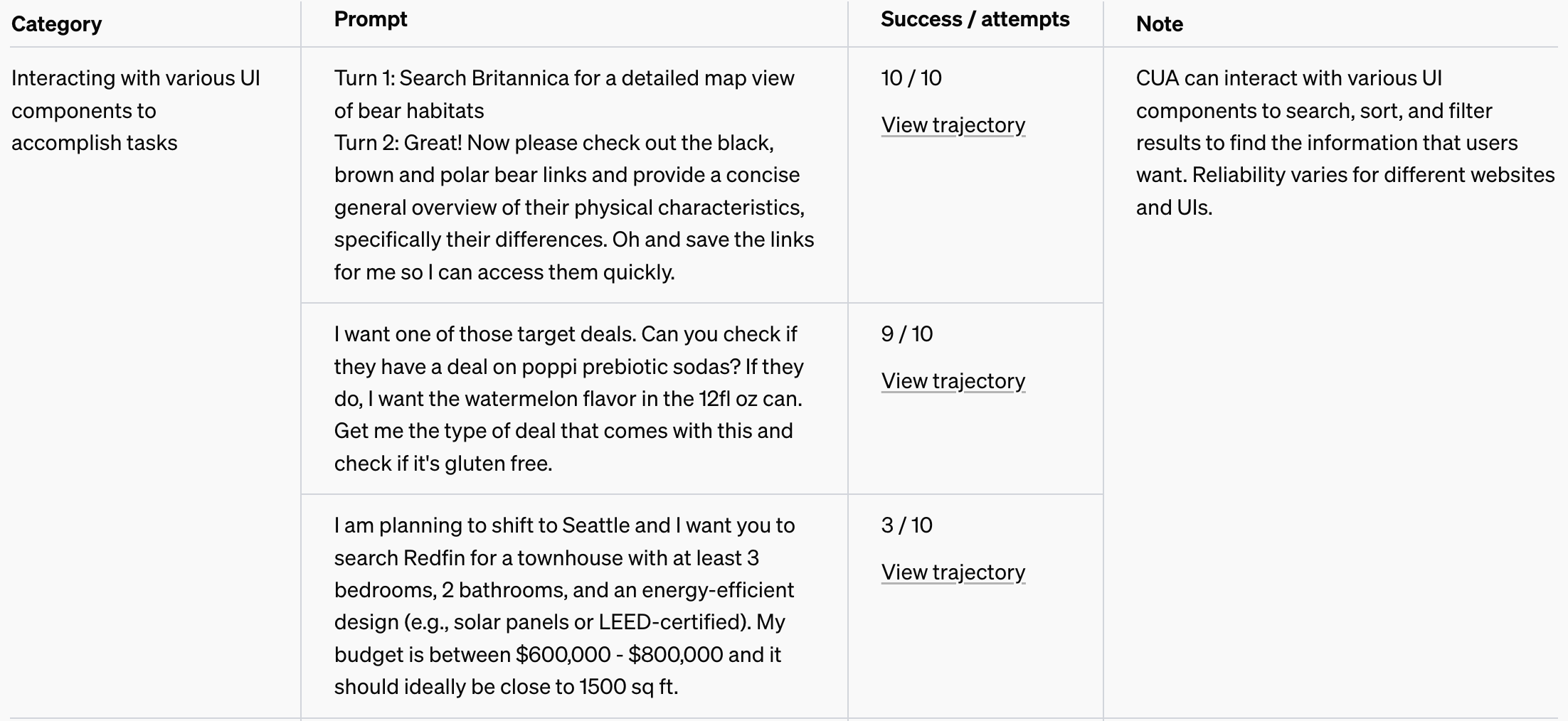Screen dimensions: 1568x721
Task: Click the 'Turn 1: Search Britannica' prompt line
Action: pyautogui.click(x=563, y=78)
